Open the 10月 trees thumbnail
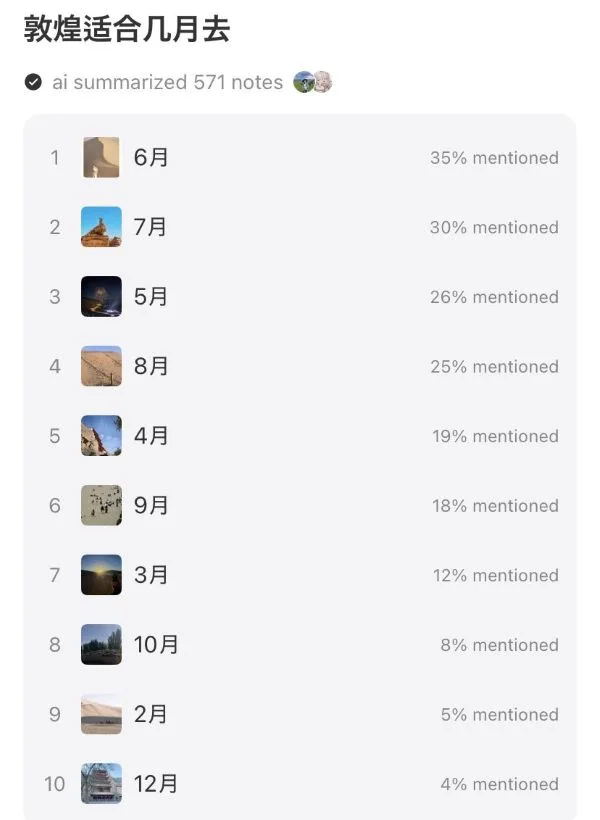600x820 pixels. 101,645
